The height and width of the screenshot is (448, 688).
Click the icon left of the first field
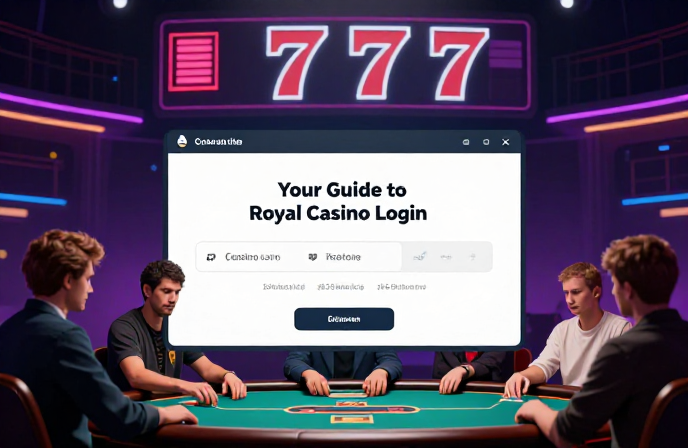(211, 257)
